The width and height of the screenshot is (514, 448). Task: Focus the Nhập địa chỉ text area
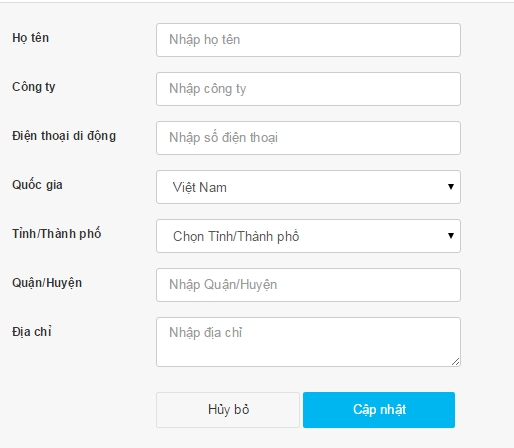click(x=308, y=342)
